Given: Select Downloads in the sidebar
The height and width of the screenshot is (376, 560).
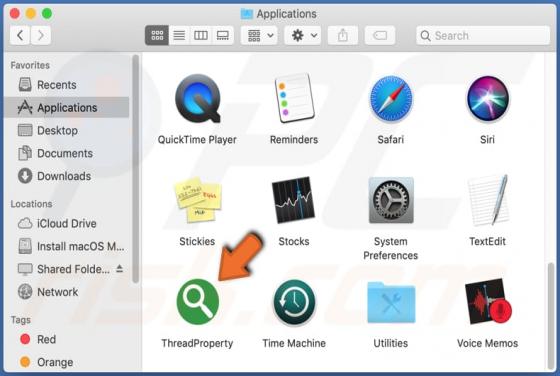Looking at the screenshot, I should (x=67, y=176).
